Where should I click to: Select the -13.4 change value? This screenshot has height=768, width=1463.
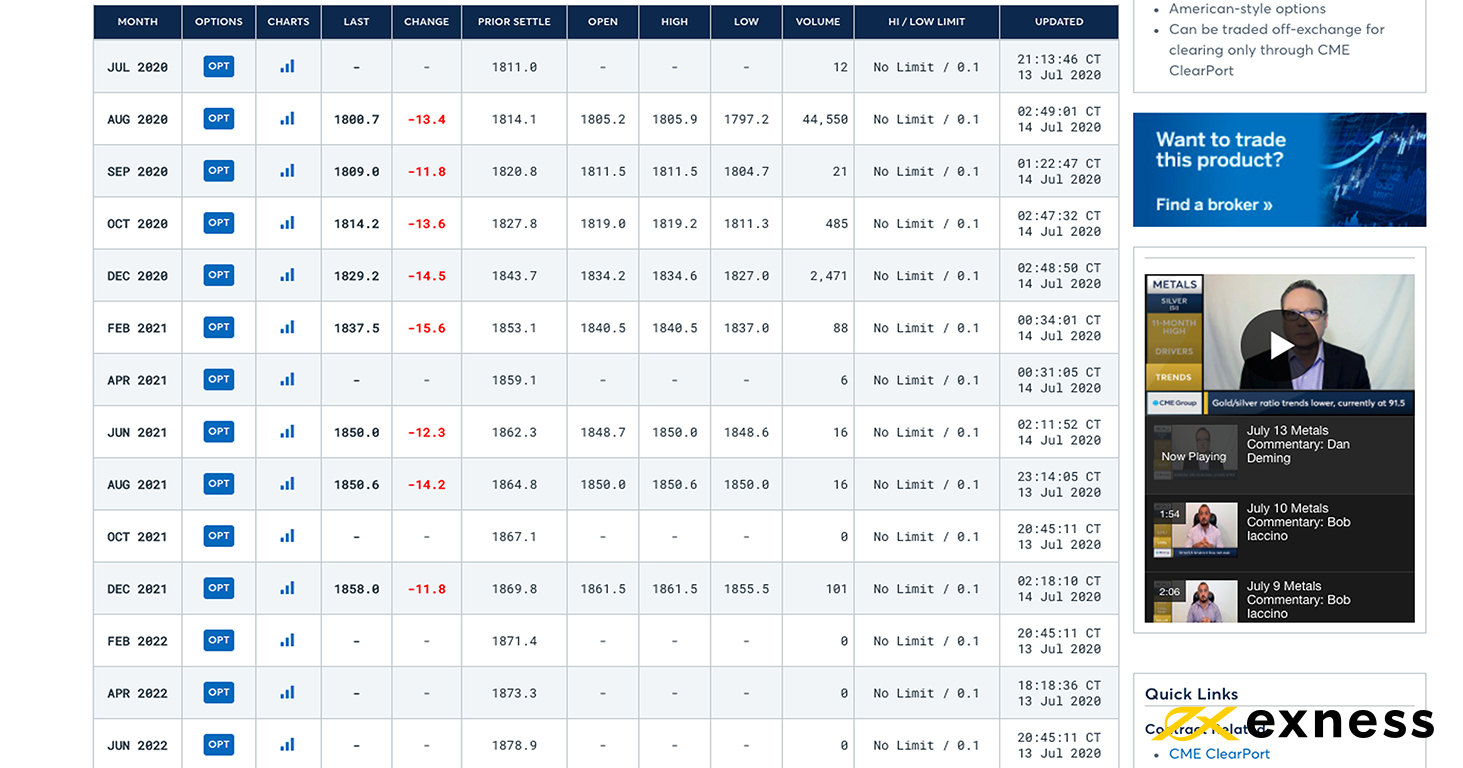tap(427, 119)
